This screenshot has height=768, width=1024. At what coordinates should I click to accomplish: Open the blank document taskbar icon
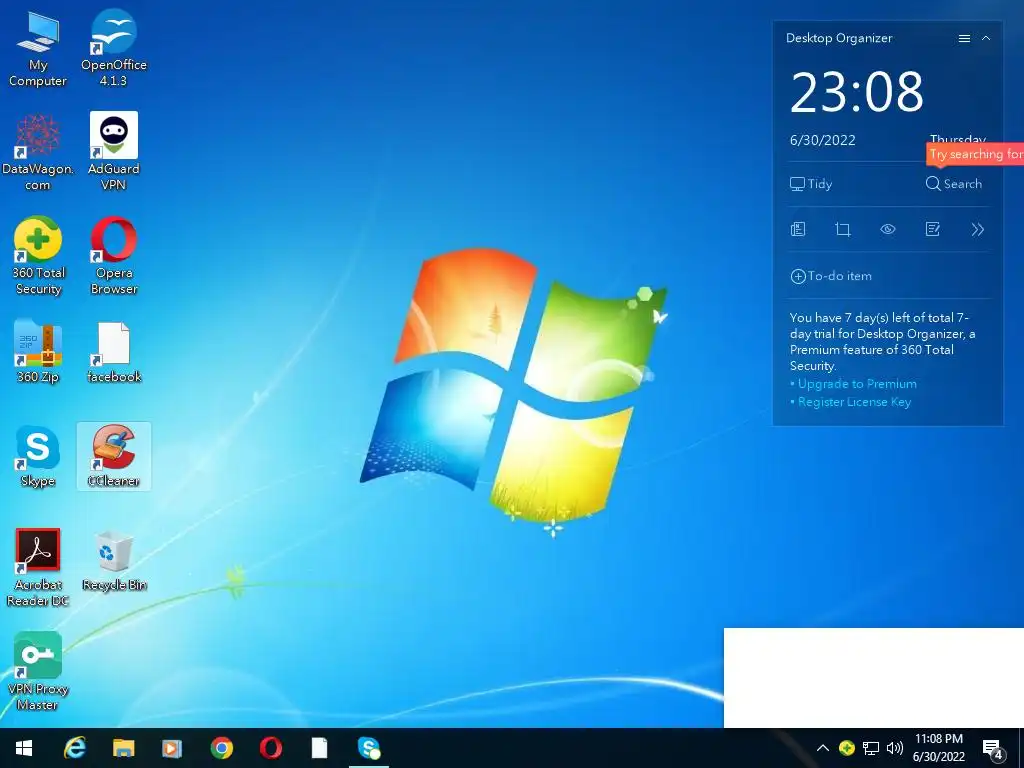click(319, 748)
